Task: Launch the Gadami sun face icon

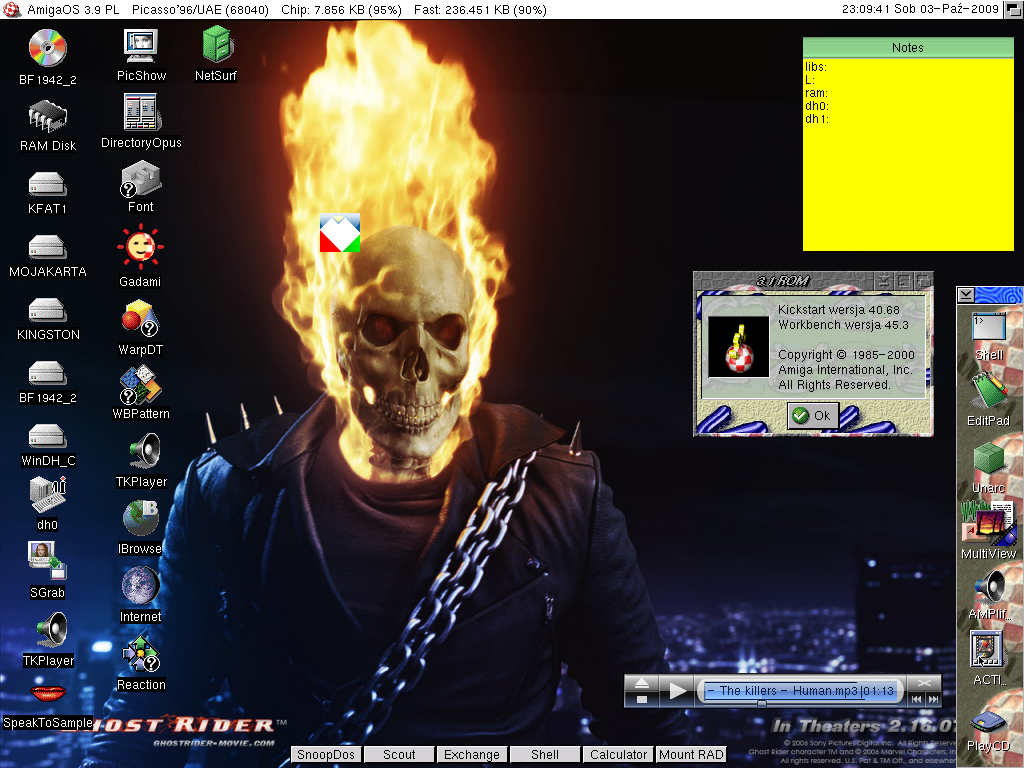Action: [x=140, y=247]
